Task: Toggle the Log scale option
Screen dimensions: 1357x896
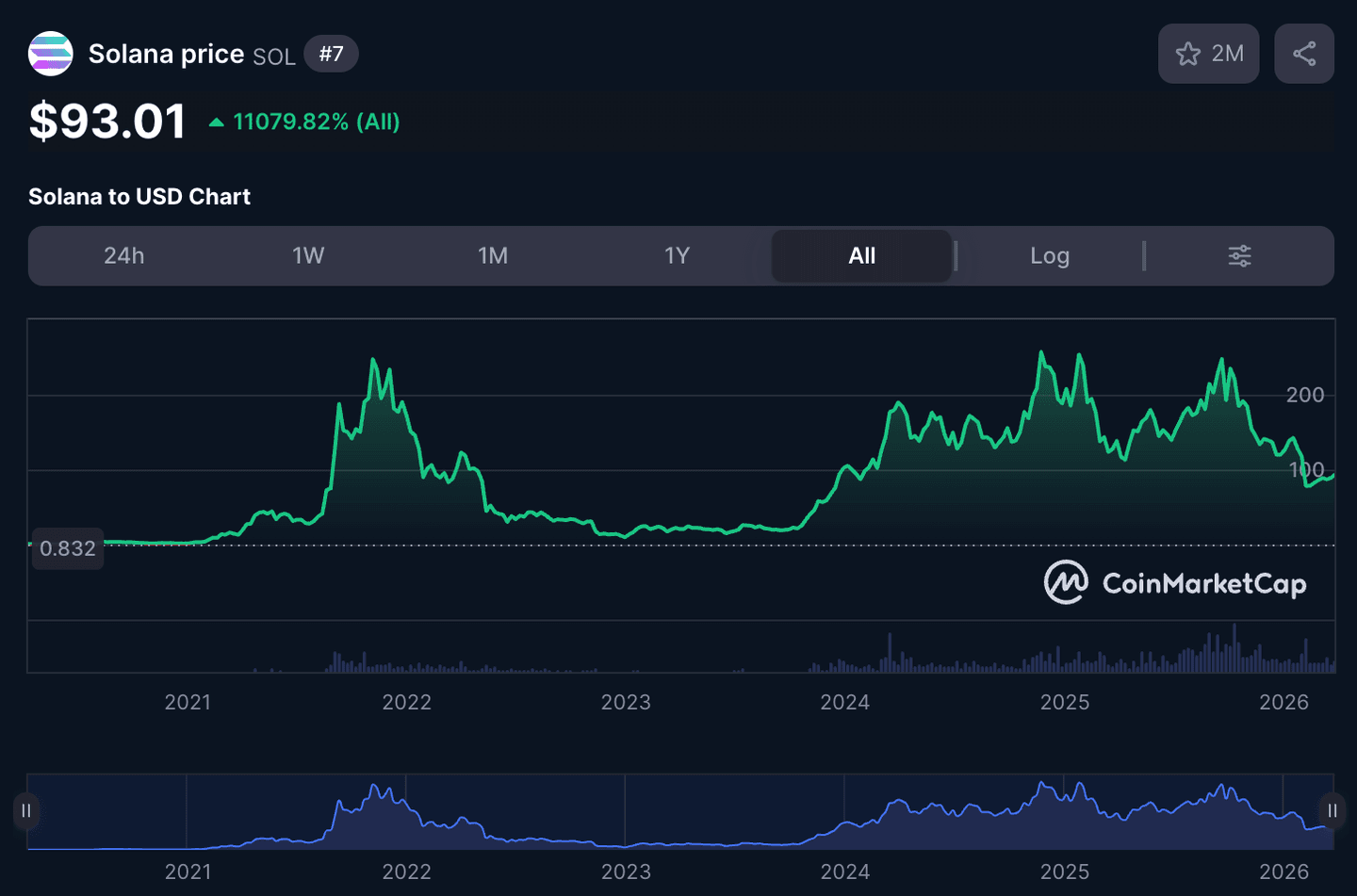Action: point(1049,255)
